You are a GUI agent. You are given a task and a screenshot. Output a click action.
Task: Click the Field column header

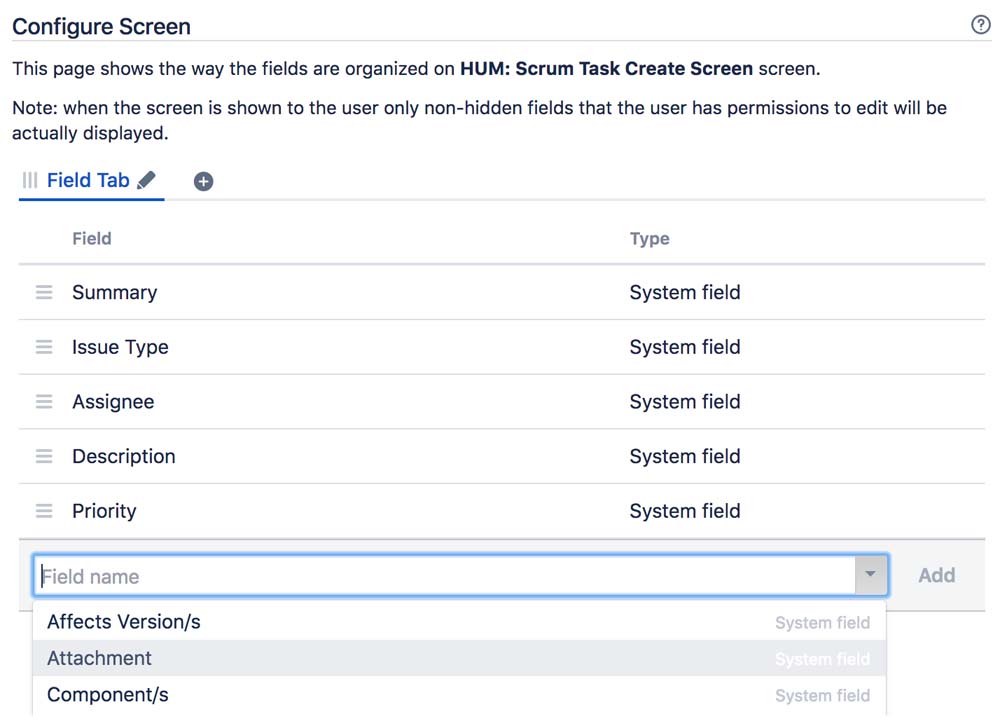coord(92,238)
